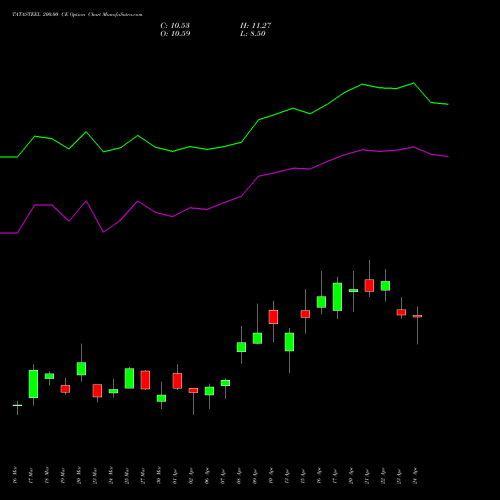Click the 24 Apr last candlestick
Screen dimensions: 500x500
click(x=417, y=316)
